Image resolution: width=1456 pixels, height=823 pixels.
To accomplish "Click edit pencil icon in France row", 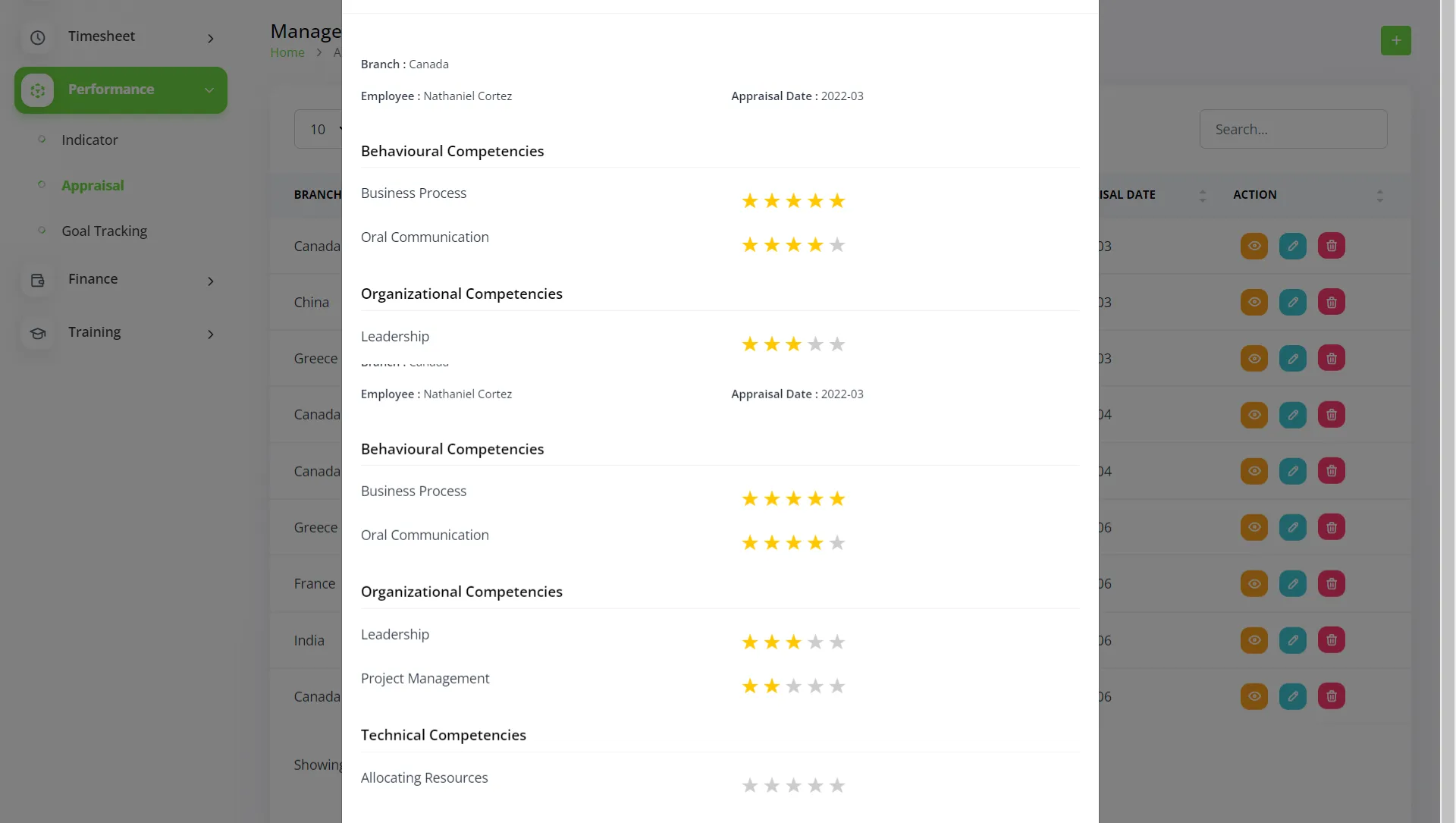I will pos(1293,584).
